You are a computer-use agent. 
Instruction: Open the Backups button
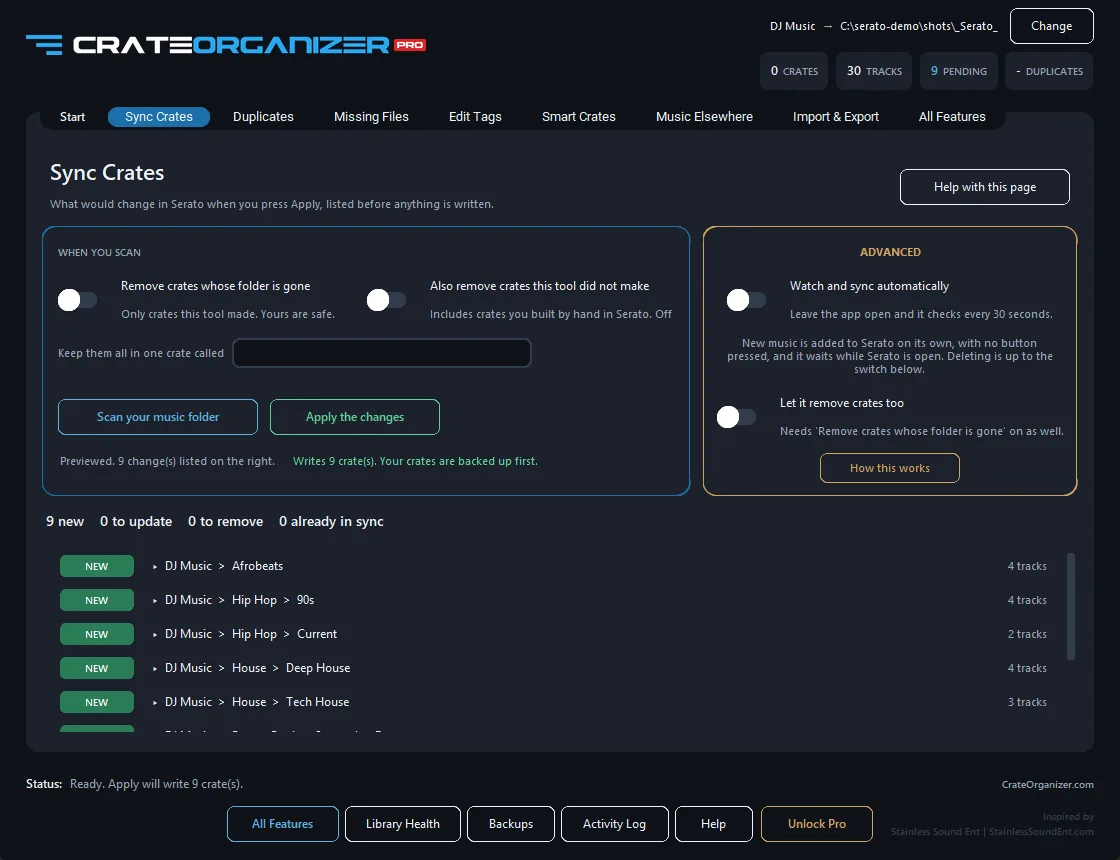pyautogui.click(x=511, y=824)
